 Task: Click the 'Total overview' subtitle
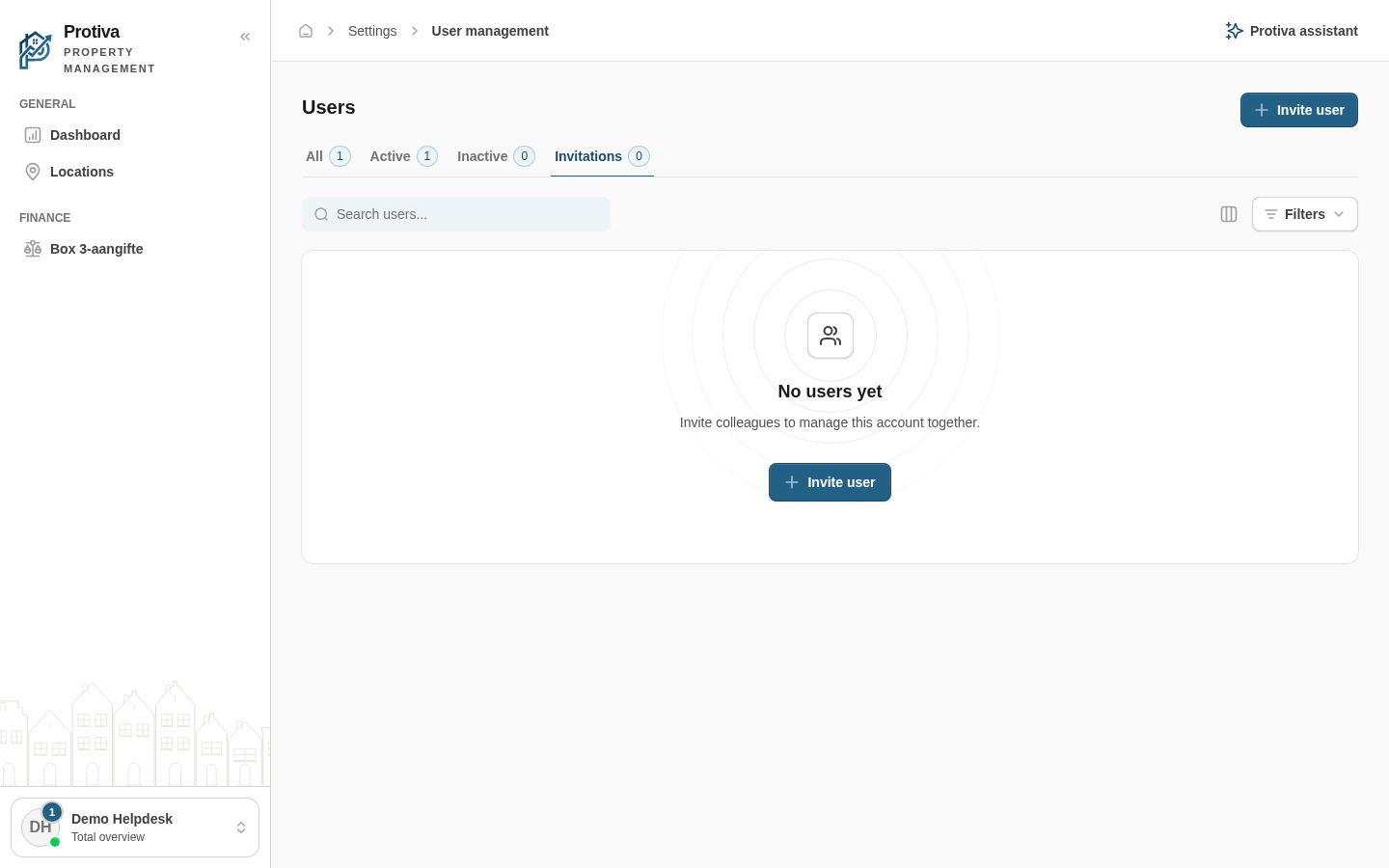pyautogui.click(x=108, y=837)
